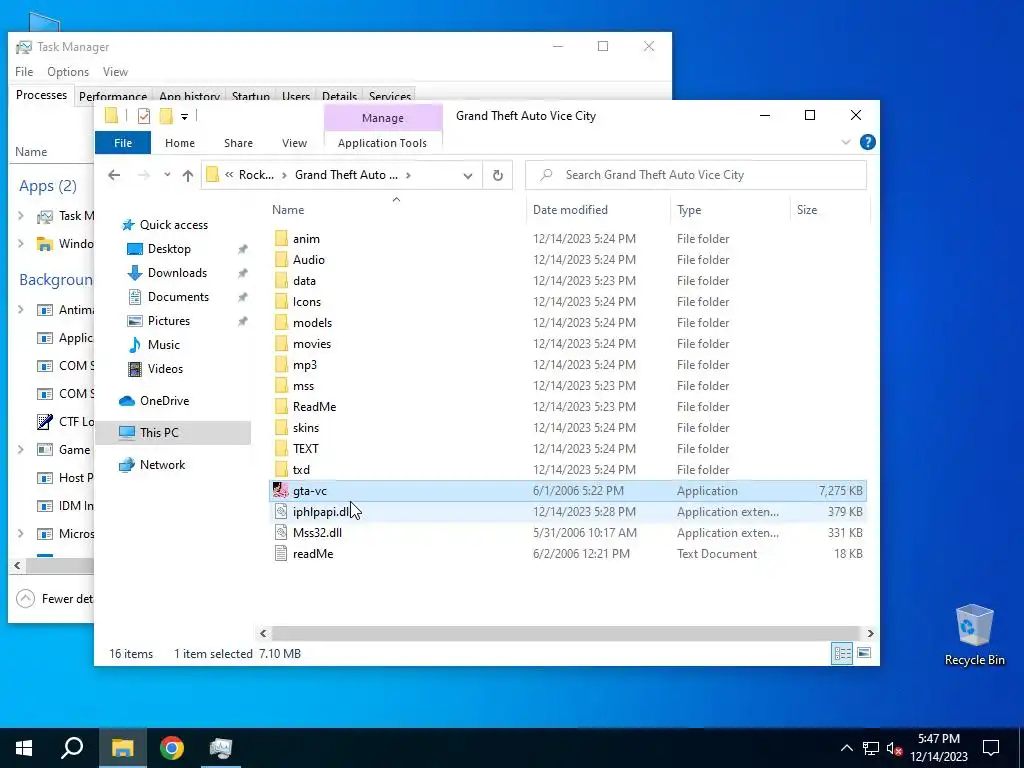The image size is (1024, 768).
Task: Click the Windows Start button
Action: 24,748
